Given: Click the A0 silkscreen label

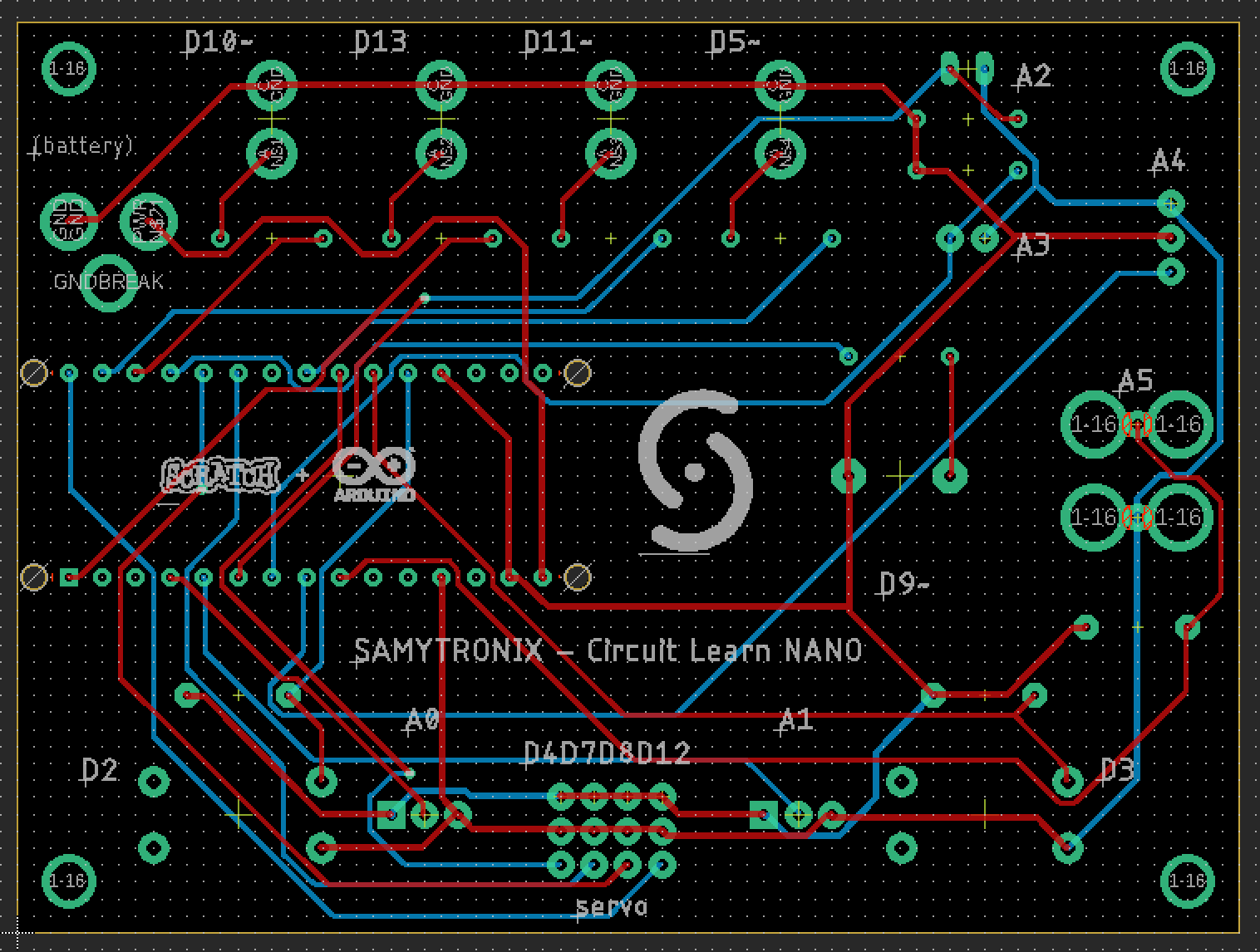Looking at the screenshot, I should click(x=422, y=717).
